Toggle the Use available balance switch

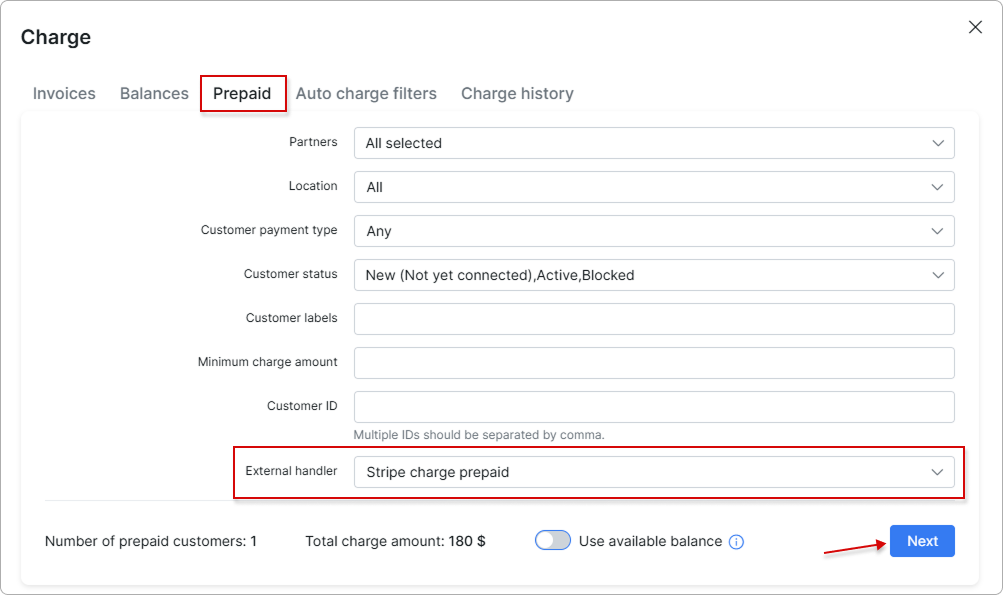[x=553, y=541]
